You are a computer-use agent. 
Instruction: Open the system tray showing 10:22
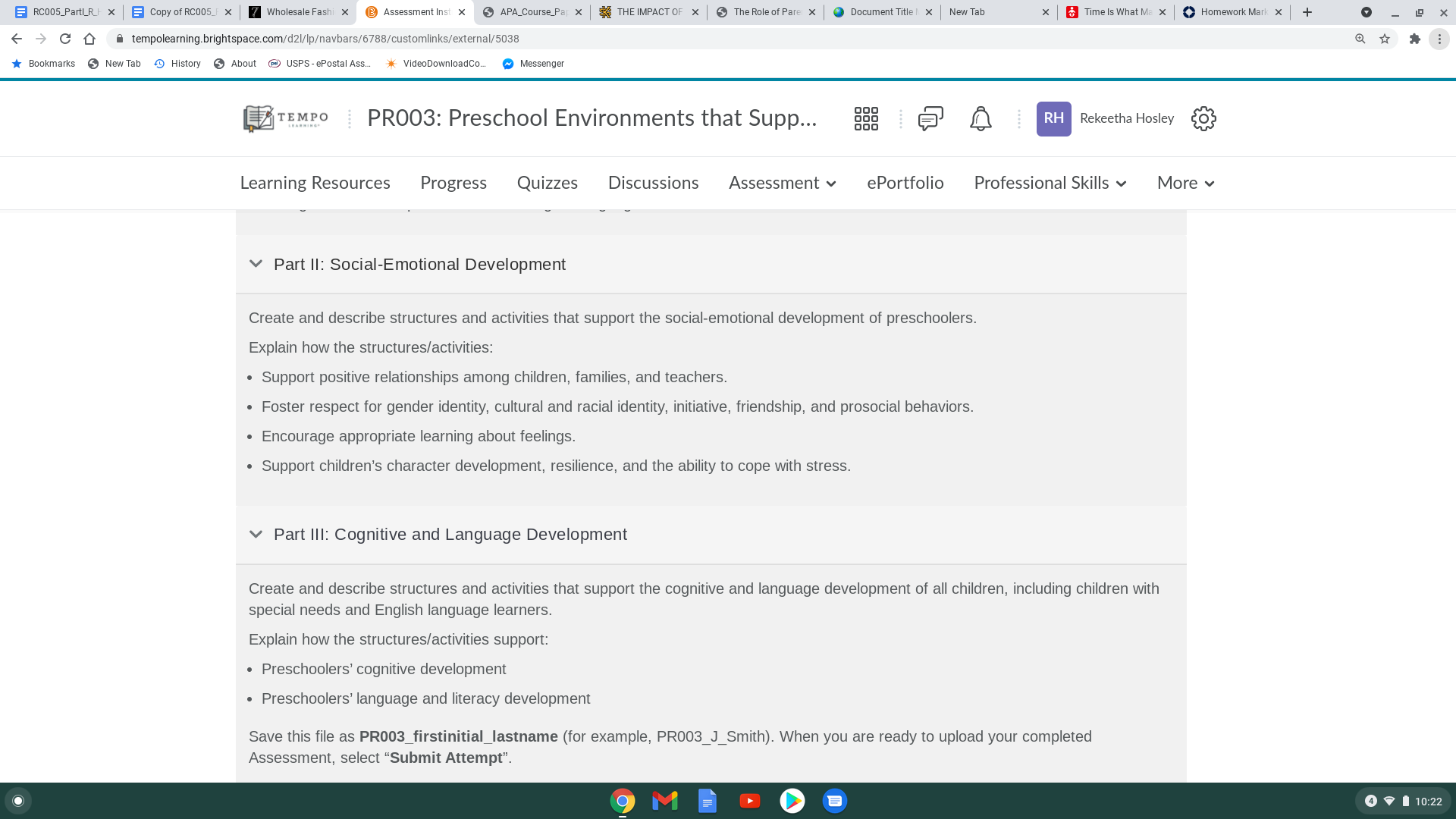click(1403, 801)
